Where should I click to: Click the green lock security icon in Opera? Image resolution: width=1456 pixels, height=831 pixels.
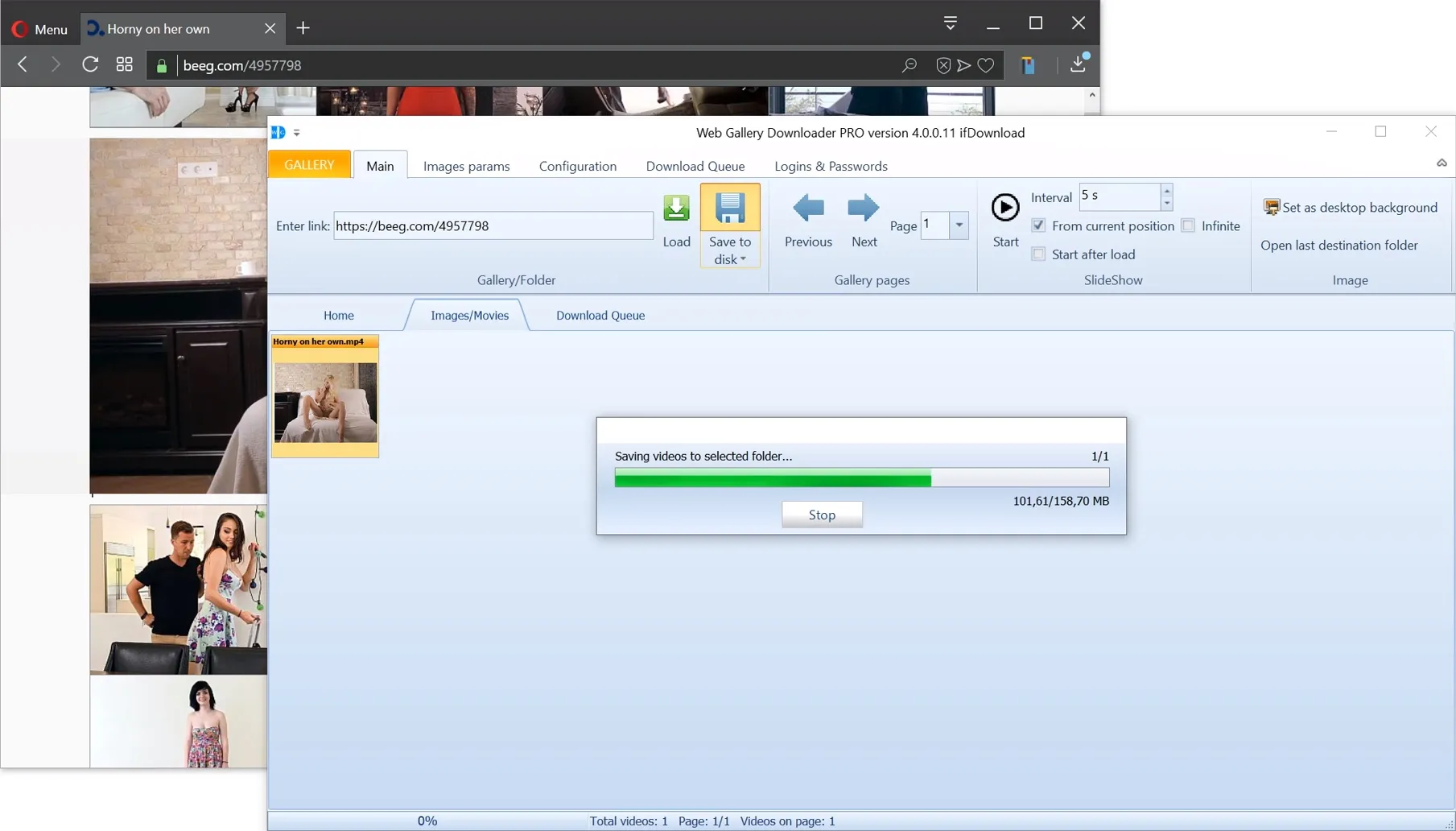coord(161,66)
